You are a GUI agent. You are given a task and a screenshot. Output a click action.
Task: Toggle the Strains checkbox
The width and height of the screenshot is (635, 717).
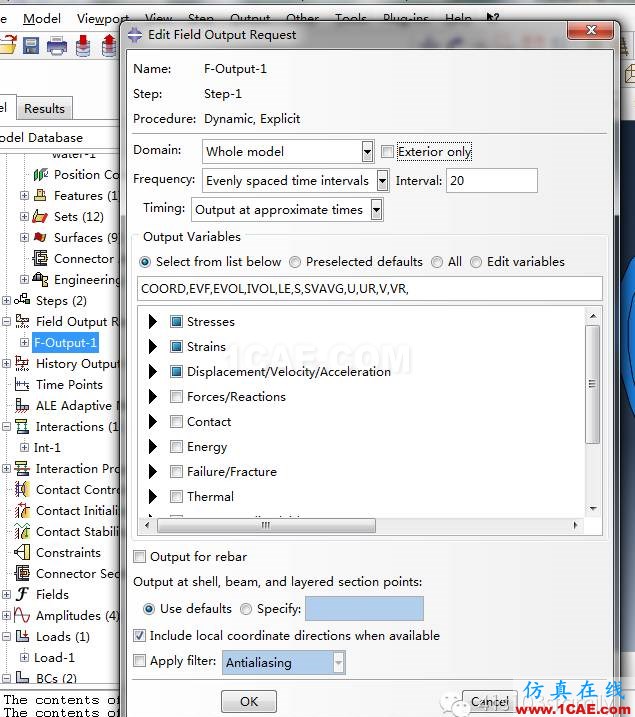pyautogui.click(x=176, y=347)
